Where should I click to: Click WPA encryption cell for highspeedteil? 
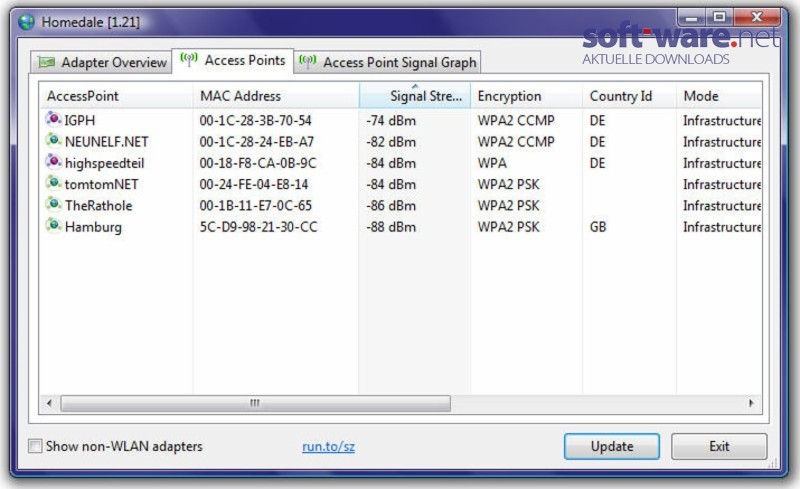click(x=492, y=163)
